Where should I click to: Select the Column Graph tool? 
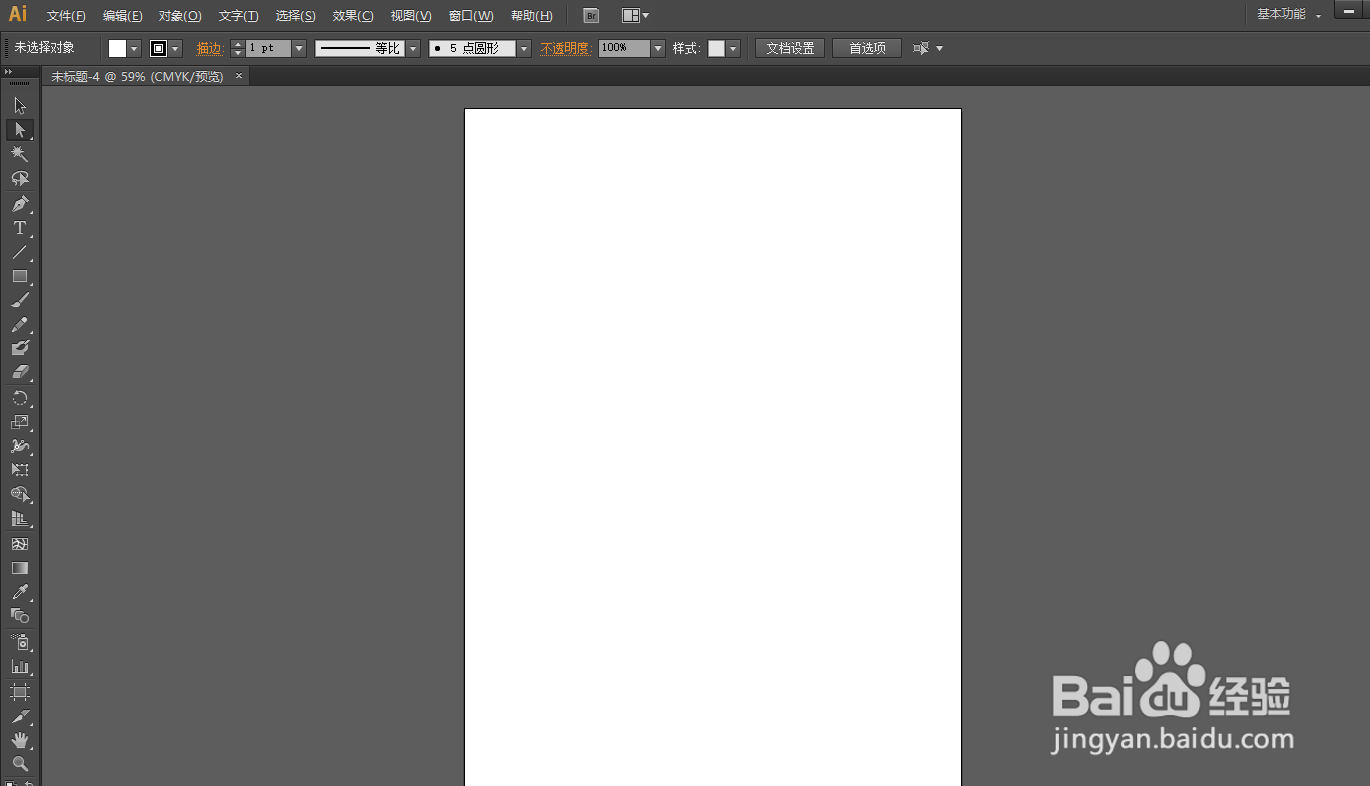(x=20, y=666)
